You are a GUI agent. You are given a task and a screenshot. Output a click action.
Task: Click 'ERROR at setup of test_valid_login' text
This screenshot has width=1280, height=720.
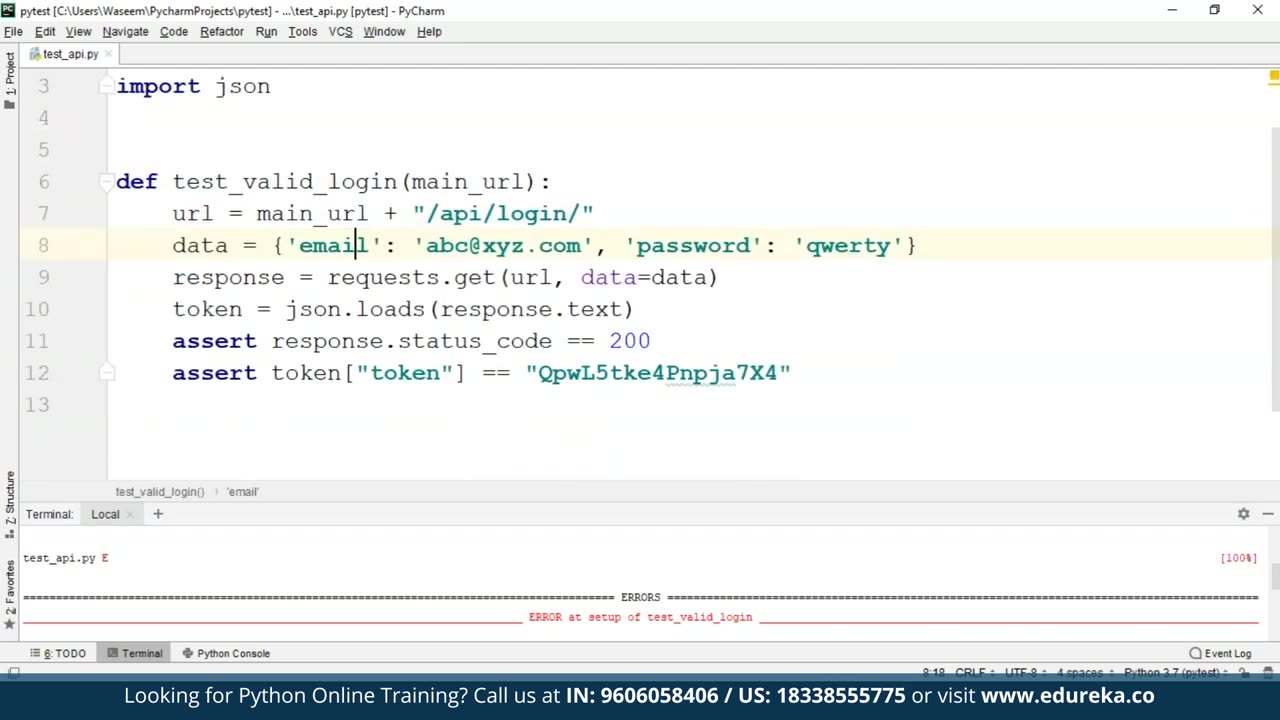pos(640,617)
